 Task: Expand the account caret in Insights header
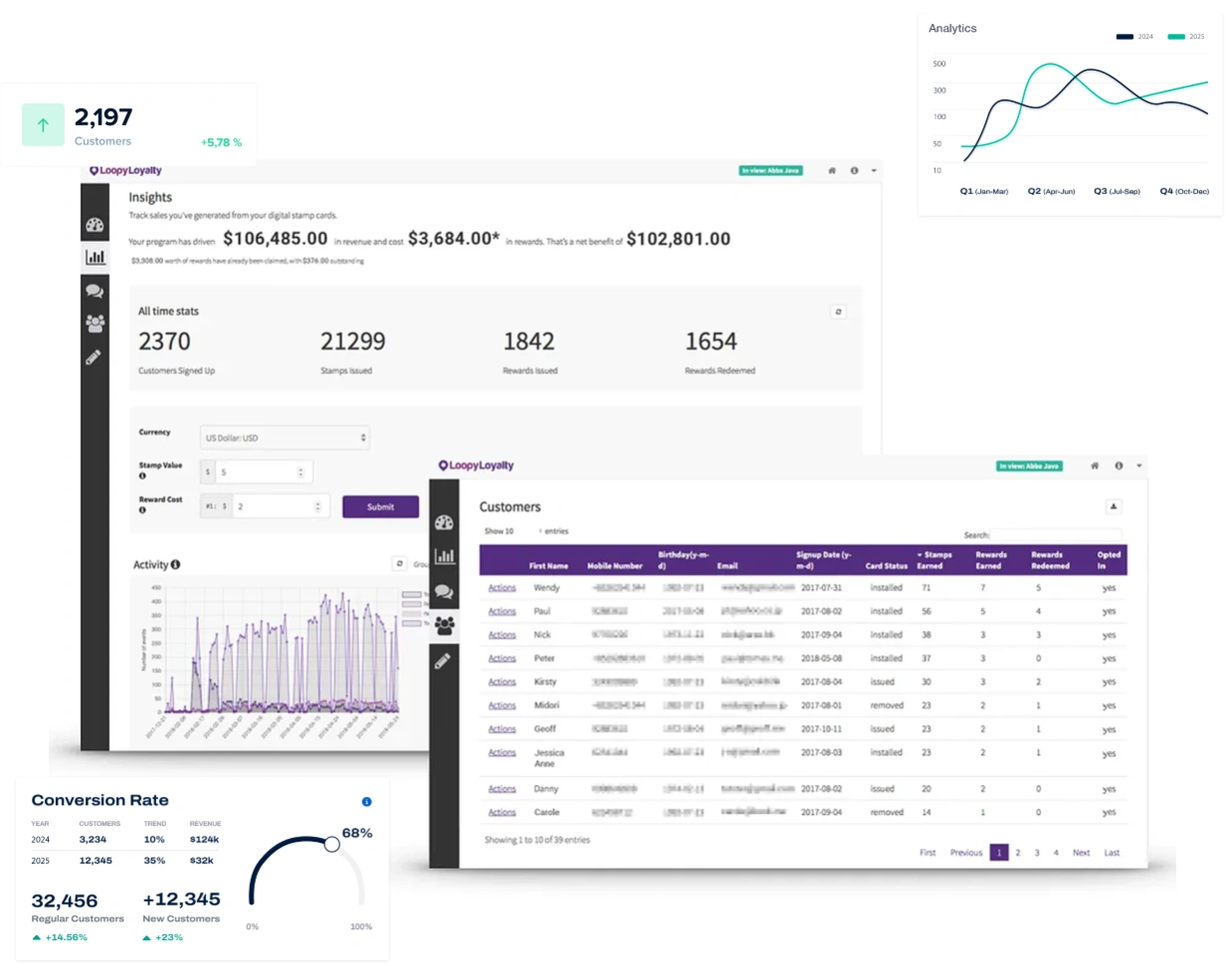(x=874, y=171)
